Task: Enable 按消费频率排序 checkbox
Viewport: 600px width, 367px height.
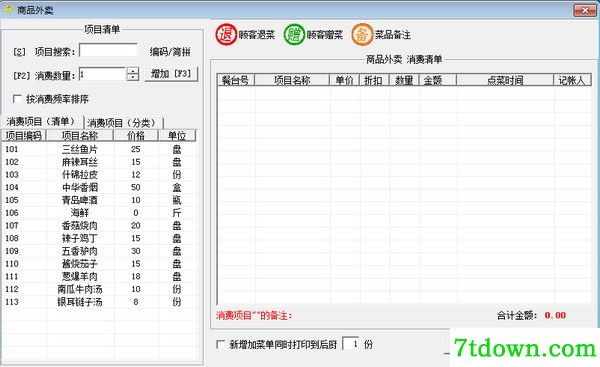Action: coord(17,99)
